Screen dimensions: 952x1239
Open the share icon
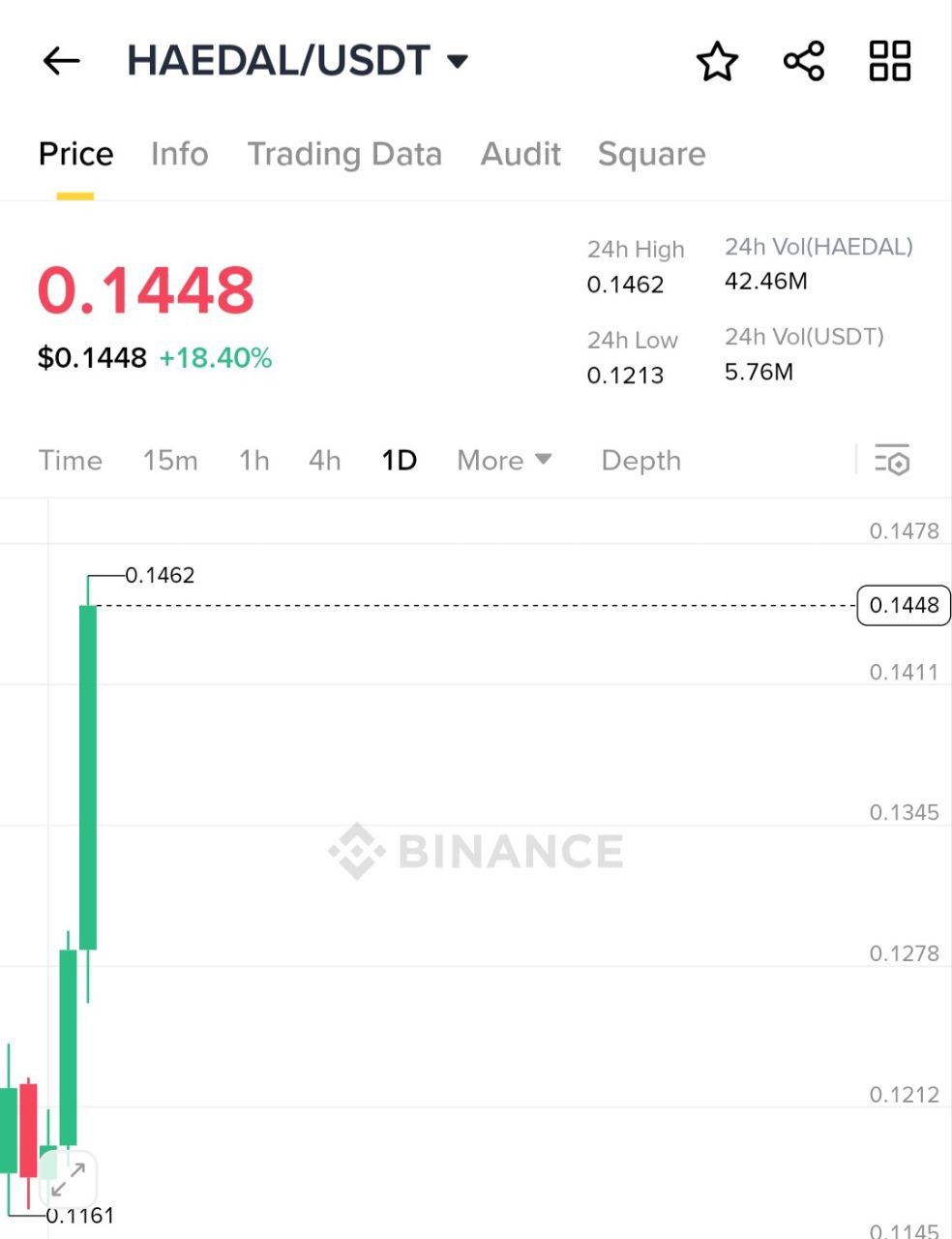[803, 61]
